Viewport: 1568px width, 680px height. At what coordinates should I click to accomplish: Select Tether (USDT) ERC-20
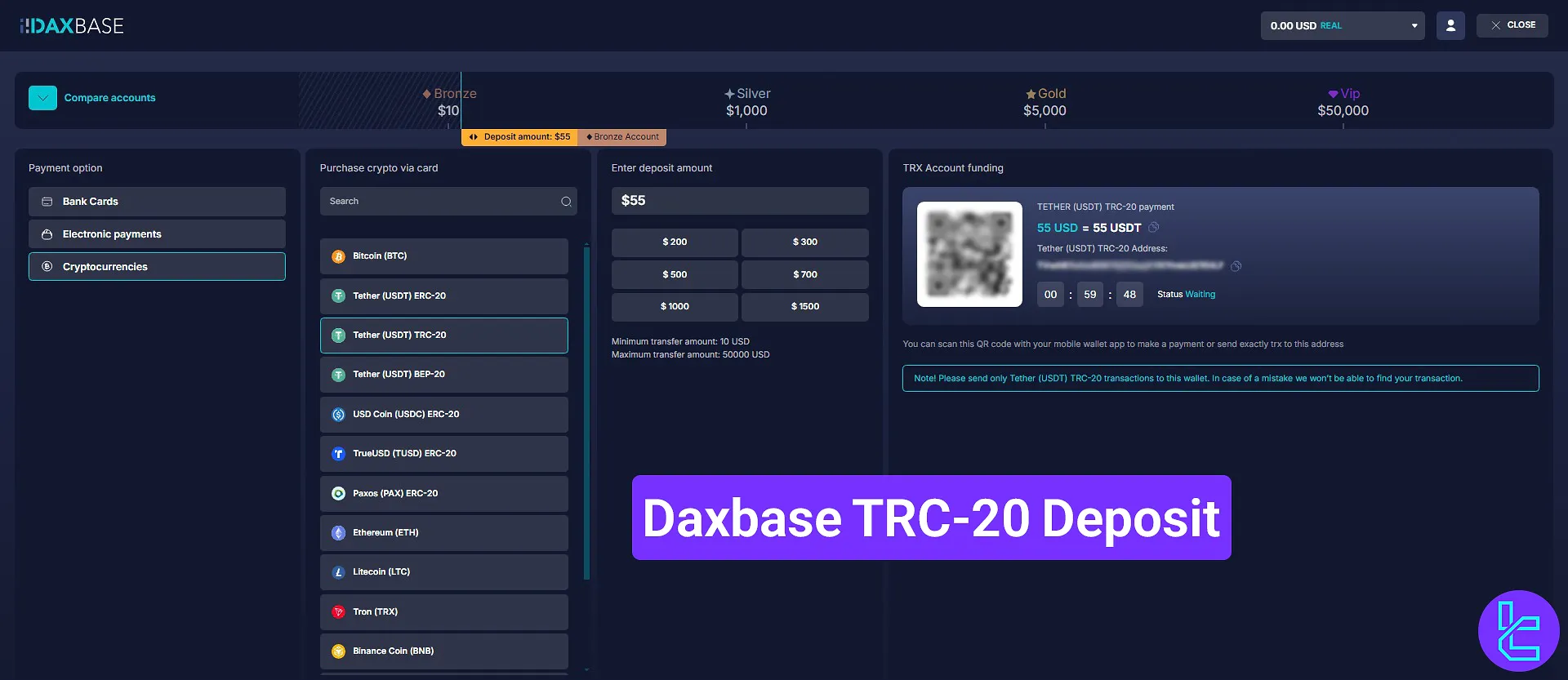coord(443,296)
